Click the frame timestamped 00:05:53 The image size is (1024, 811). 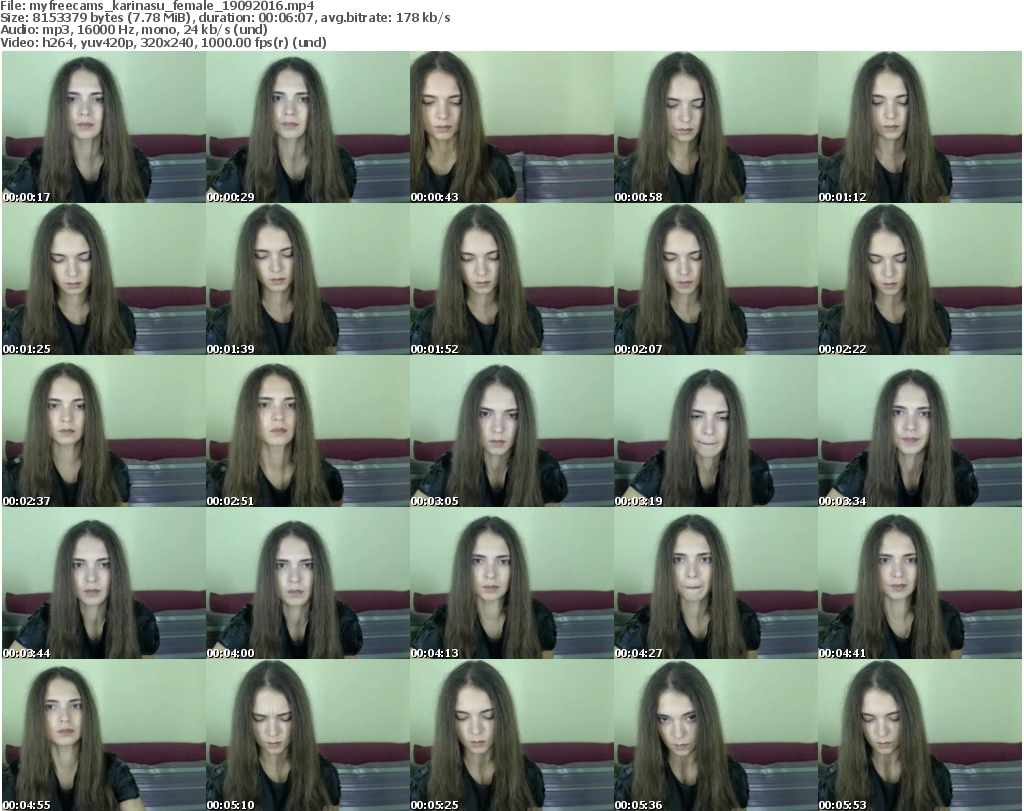click(x=920, y=735)
